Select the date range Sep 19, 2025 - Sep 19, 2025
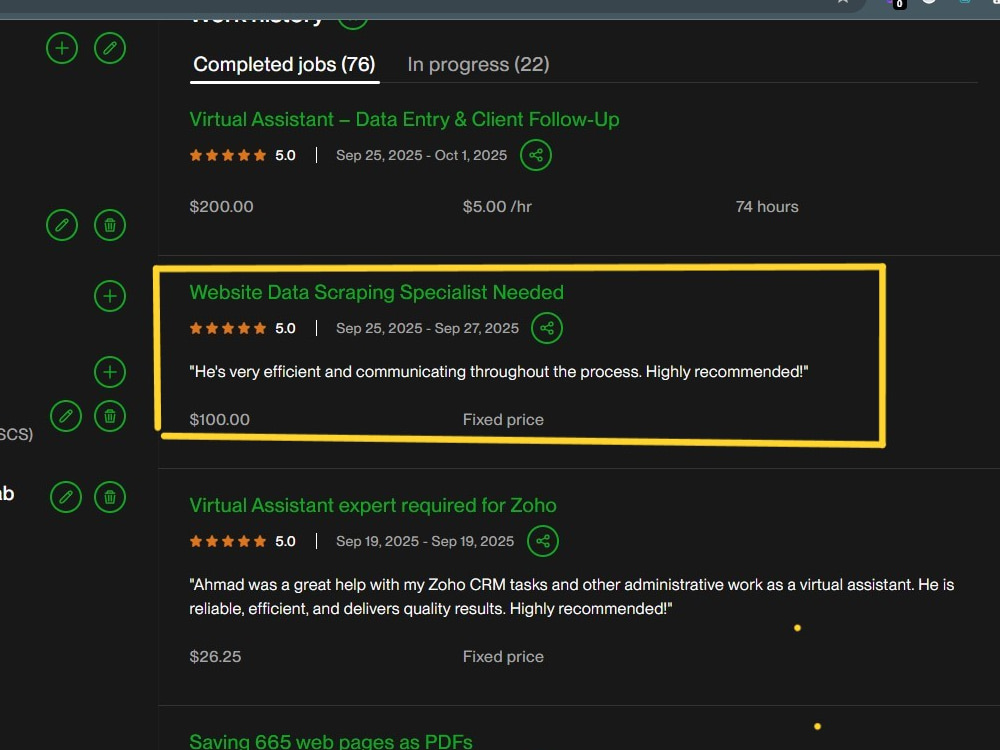 point(425,541)
